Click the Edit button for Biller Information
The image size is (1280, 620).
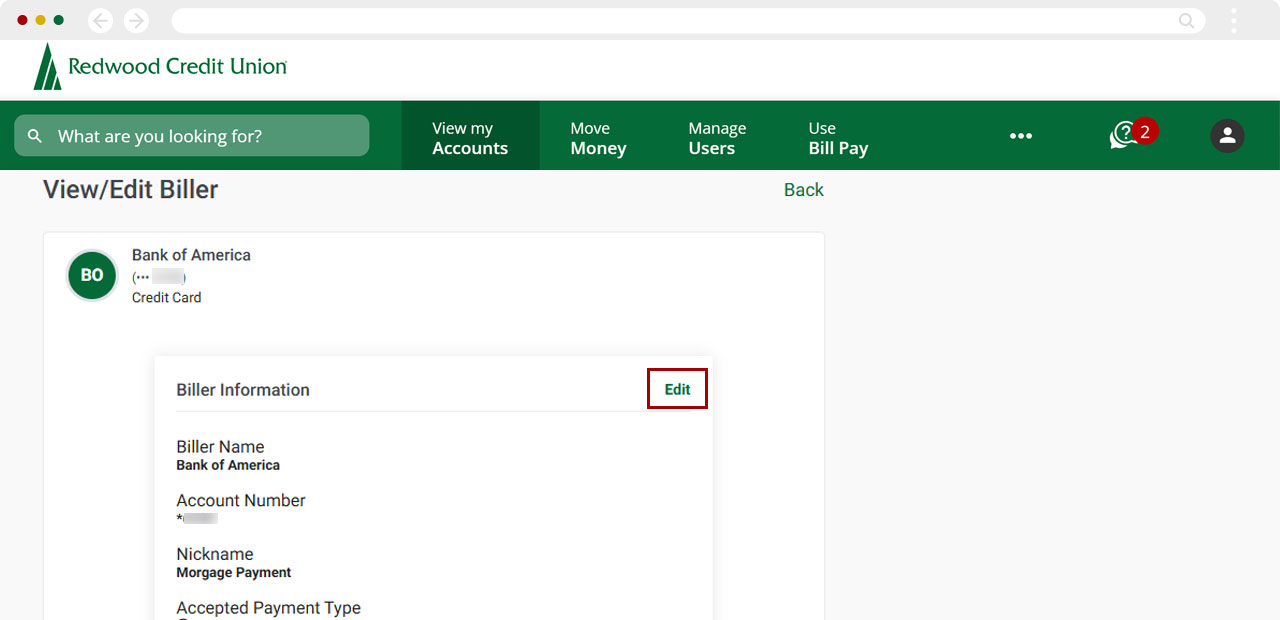tap(677, 389)
